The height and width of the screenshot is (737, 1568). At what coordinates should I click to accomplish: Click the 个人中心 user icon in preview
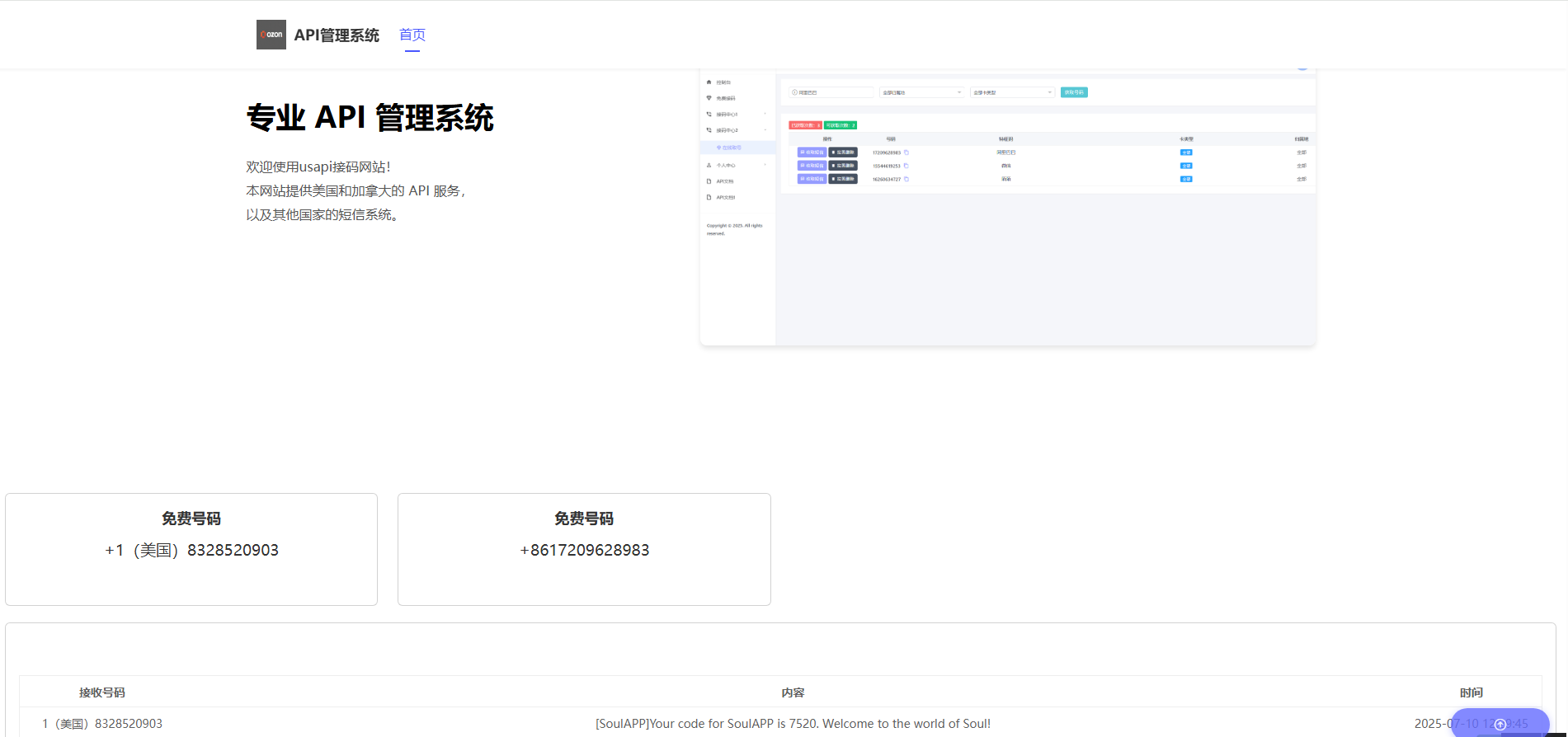709,166
